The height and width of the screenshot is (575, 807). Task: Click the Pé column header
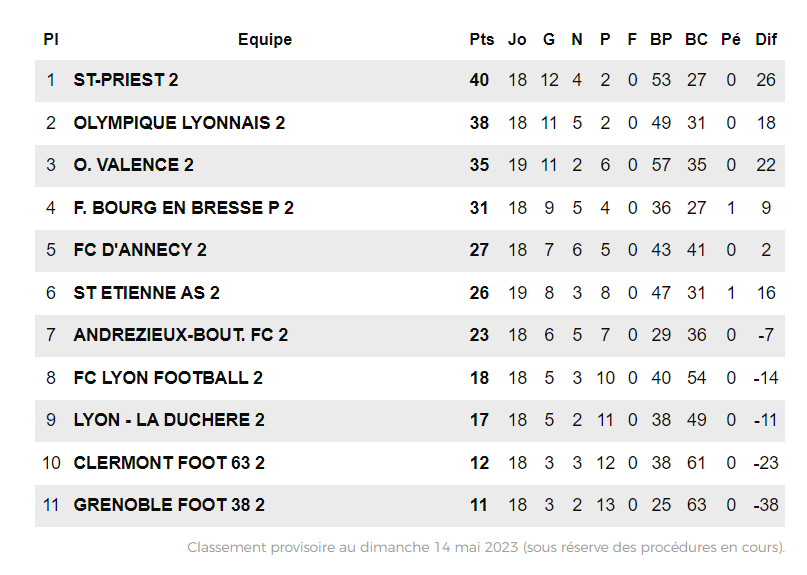[x=731, y=40]
